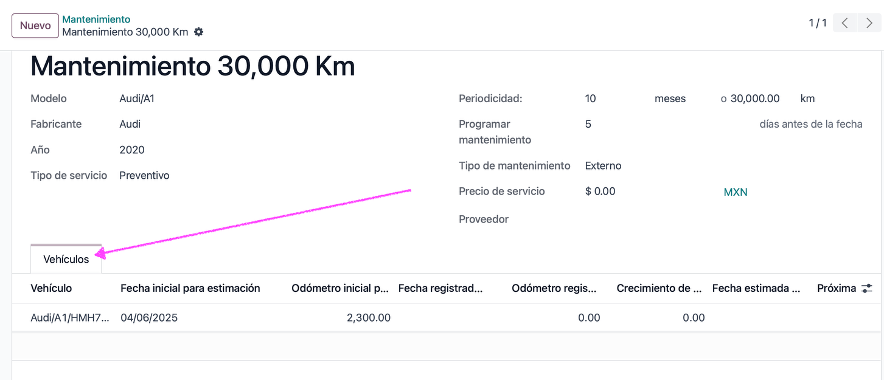The width and height of the screenshot is (884, 380).
Task: Open the Audi/A1/HMH7 vehicle row
Action: tap(70, 318)
